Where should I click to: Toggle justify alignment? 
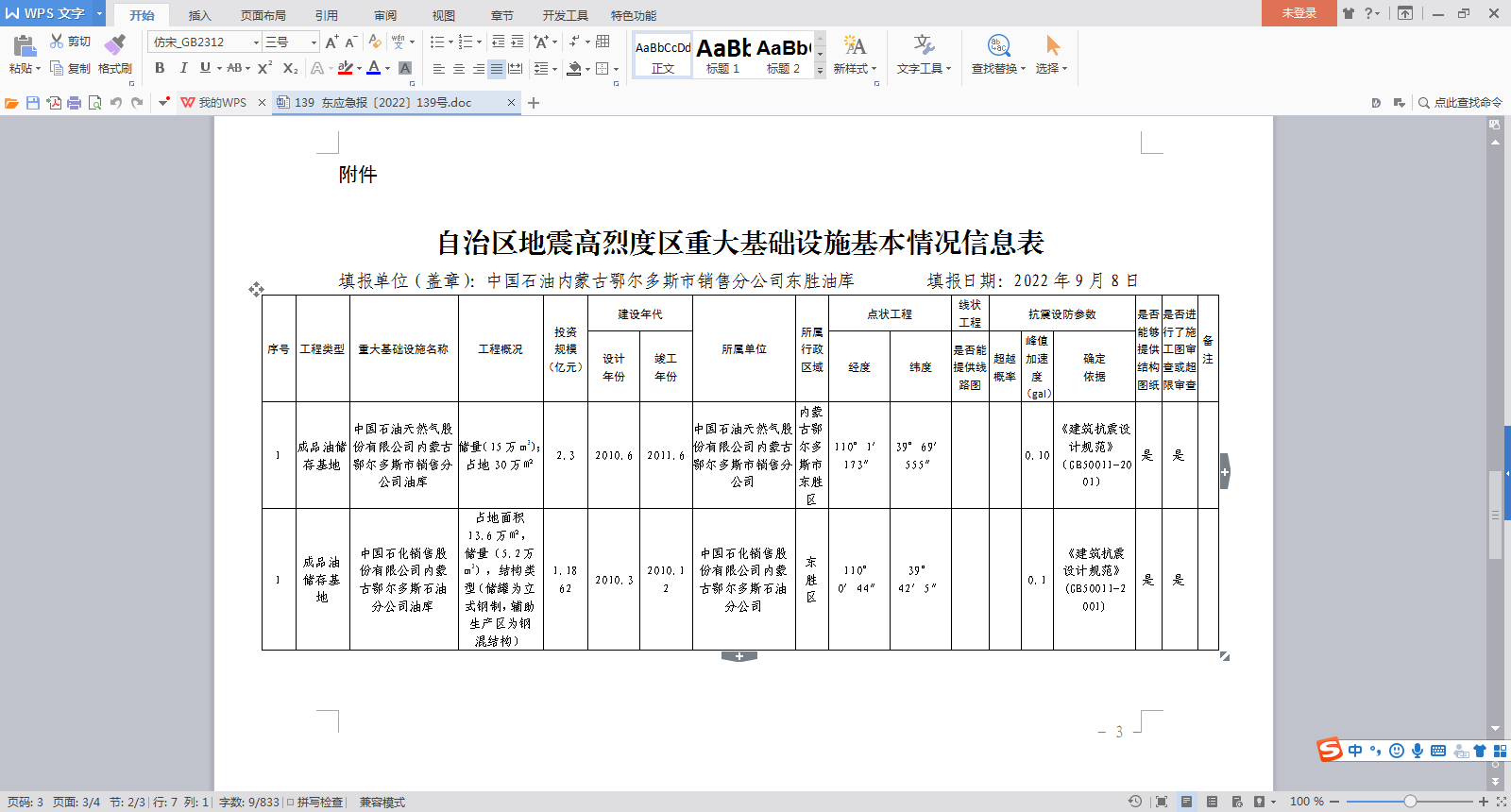click(496, 69)
